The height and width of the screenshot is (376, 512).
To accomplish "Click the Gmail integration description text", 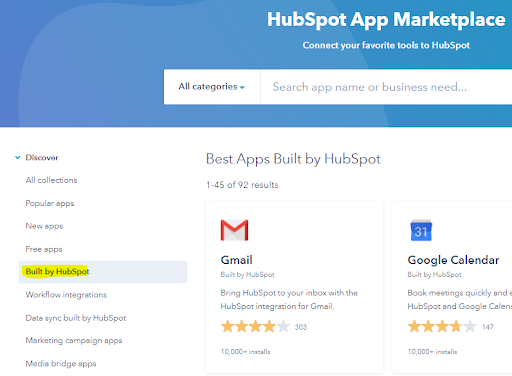I will 289,299.
